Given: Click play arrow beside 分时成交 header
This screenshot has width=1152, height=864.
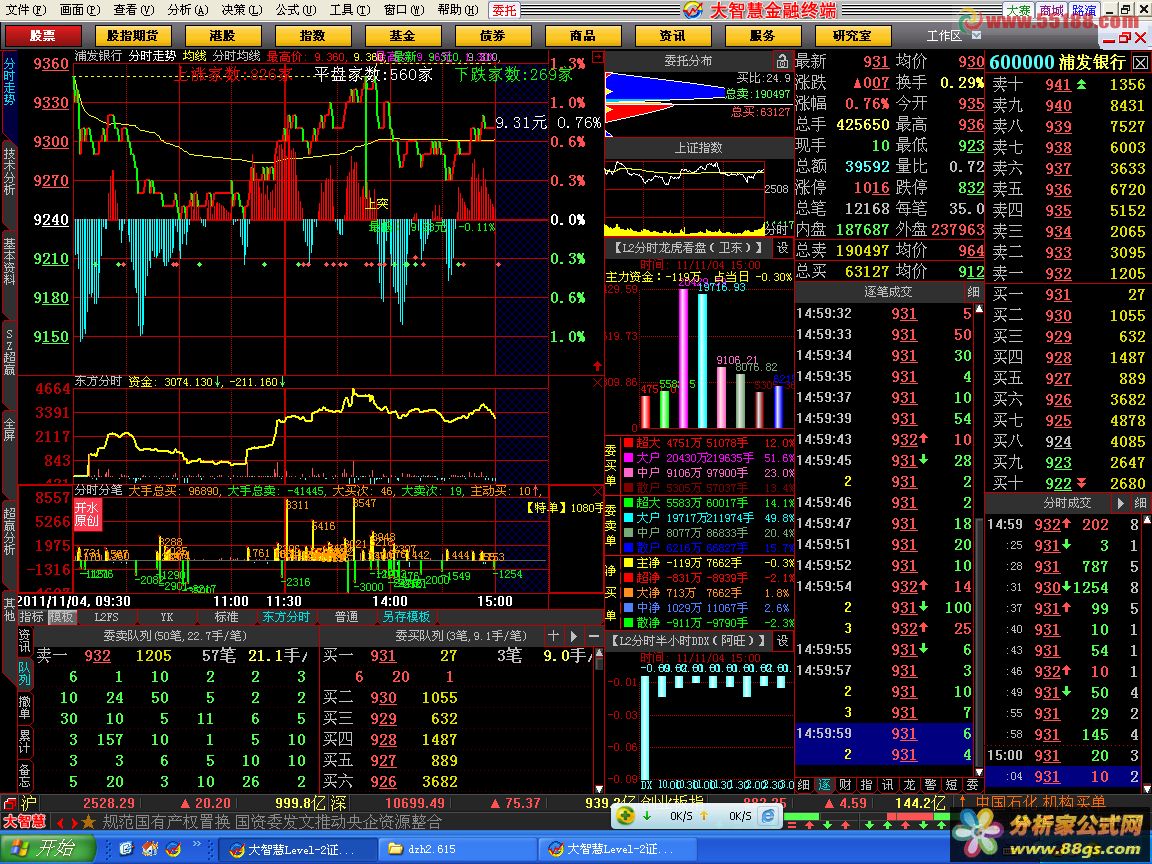Looking at the screenshot, I should point(1120,503).
